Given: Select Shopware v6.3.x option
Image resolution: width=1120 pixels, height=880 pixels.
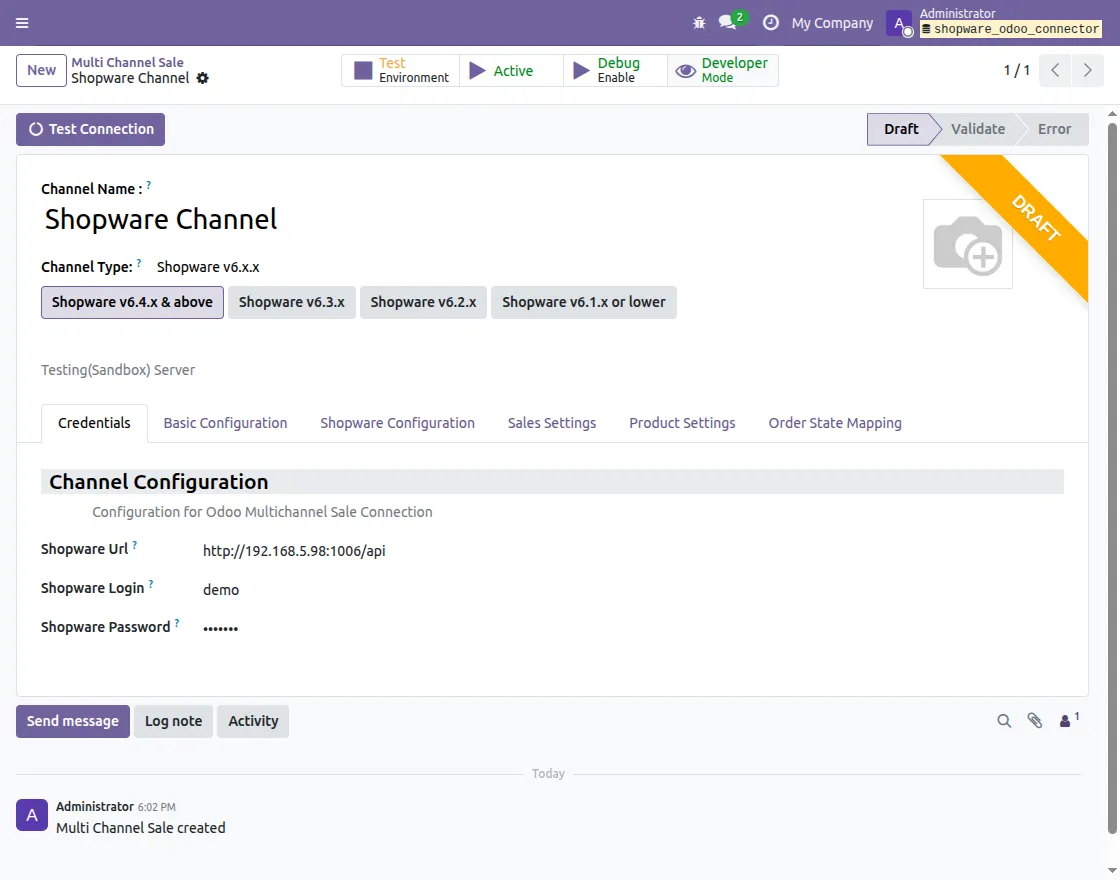Looking at the screenshot, I should coord(291,302).
